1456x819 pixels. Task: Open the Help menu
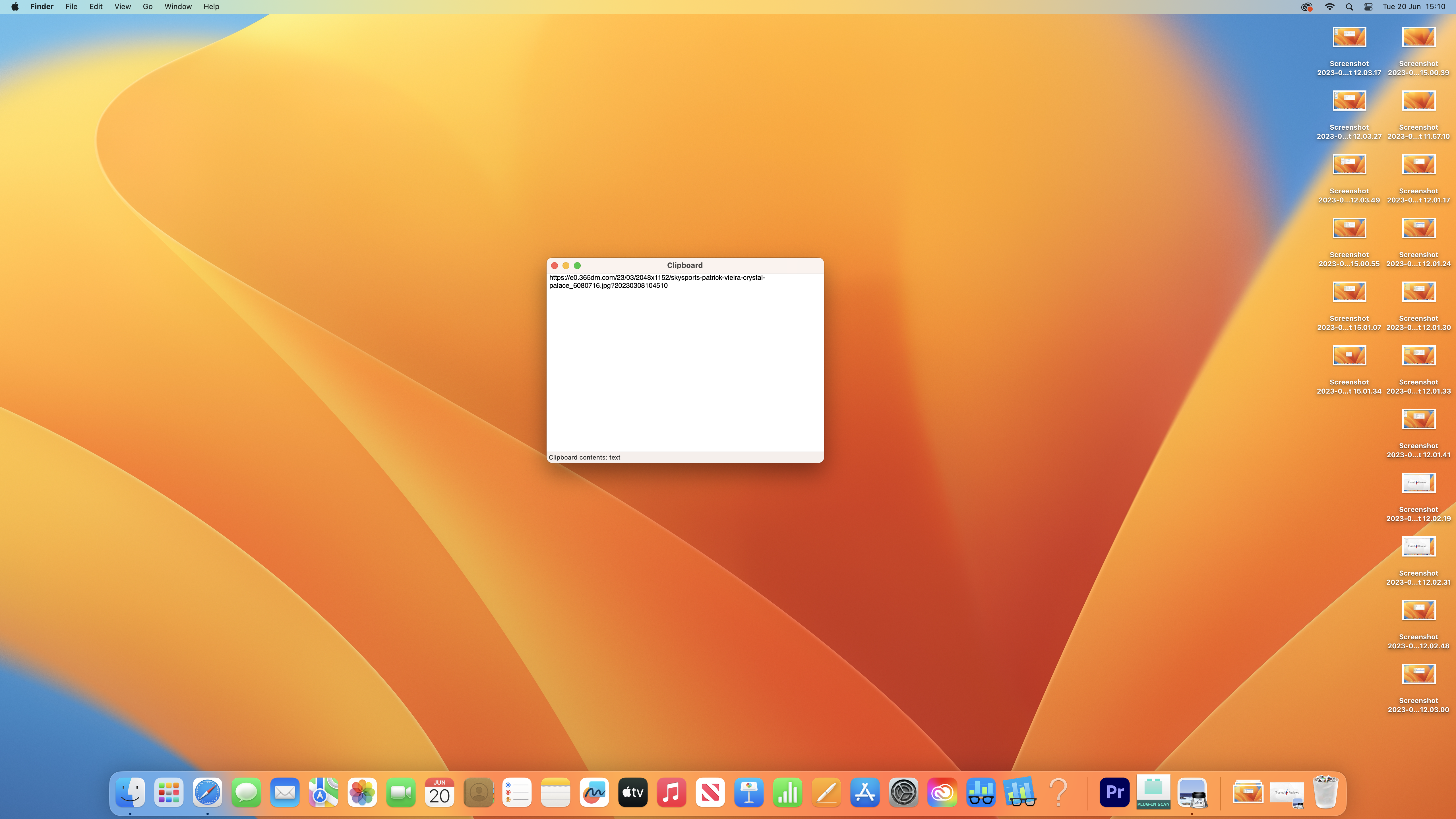[211, 7]
